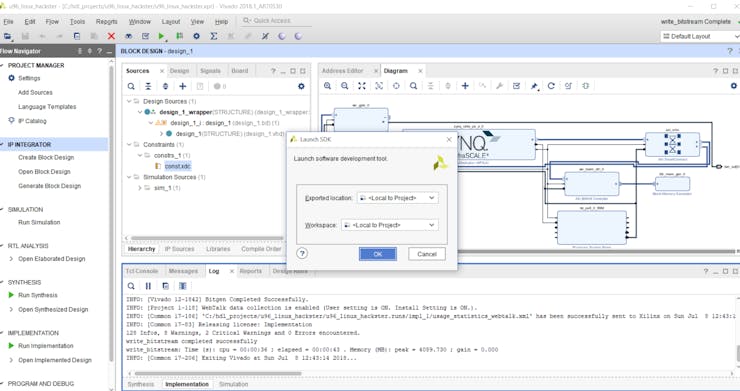Close the Launch SDK dialog with X
Image resolution: width=740 pixels, height=391 pixels.
coord(449,139)
